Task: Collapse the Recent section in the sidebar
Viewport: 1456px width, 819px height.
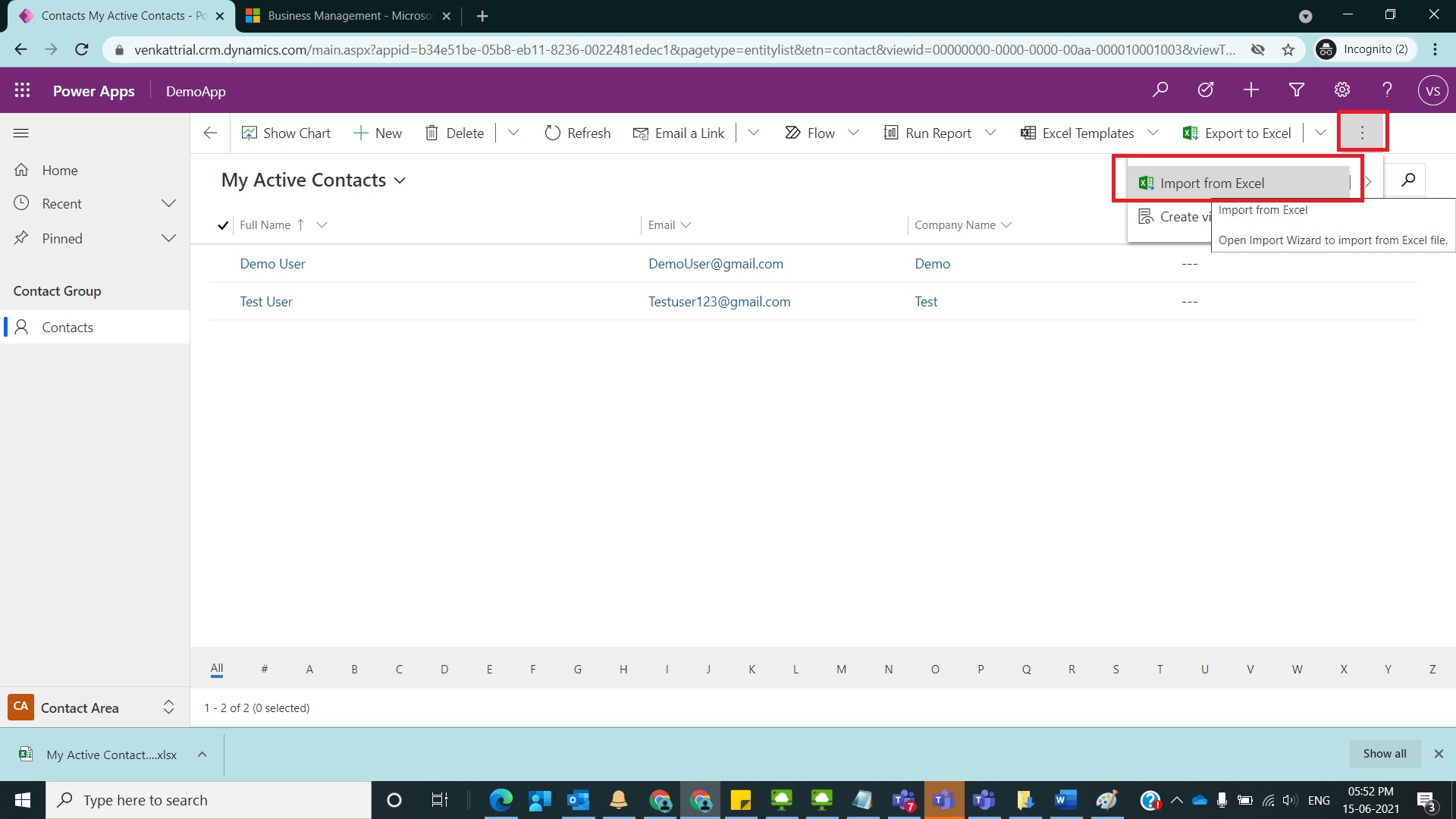Action: click(x=168, y=203)
